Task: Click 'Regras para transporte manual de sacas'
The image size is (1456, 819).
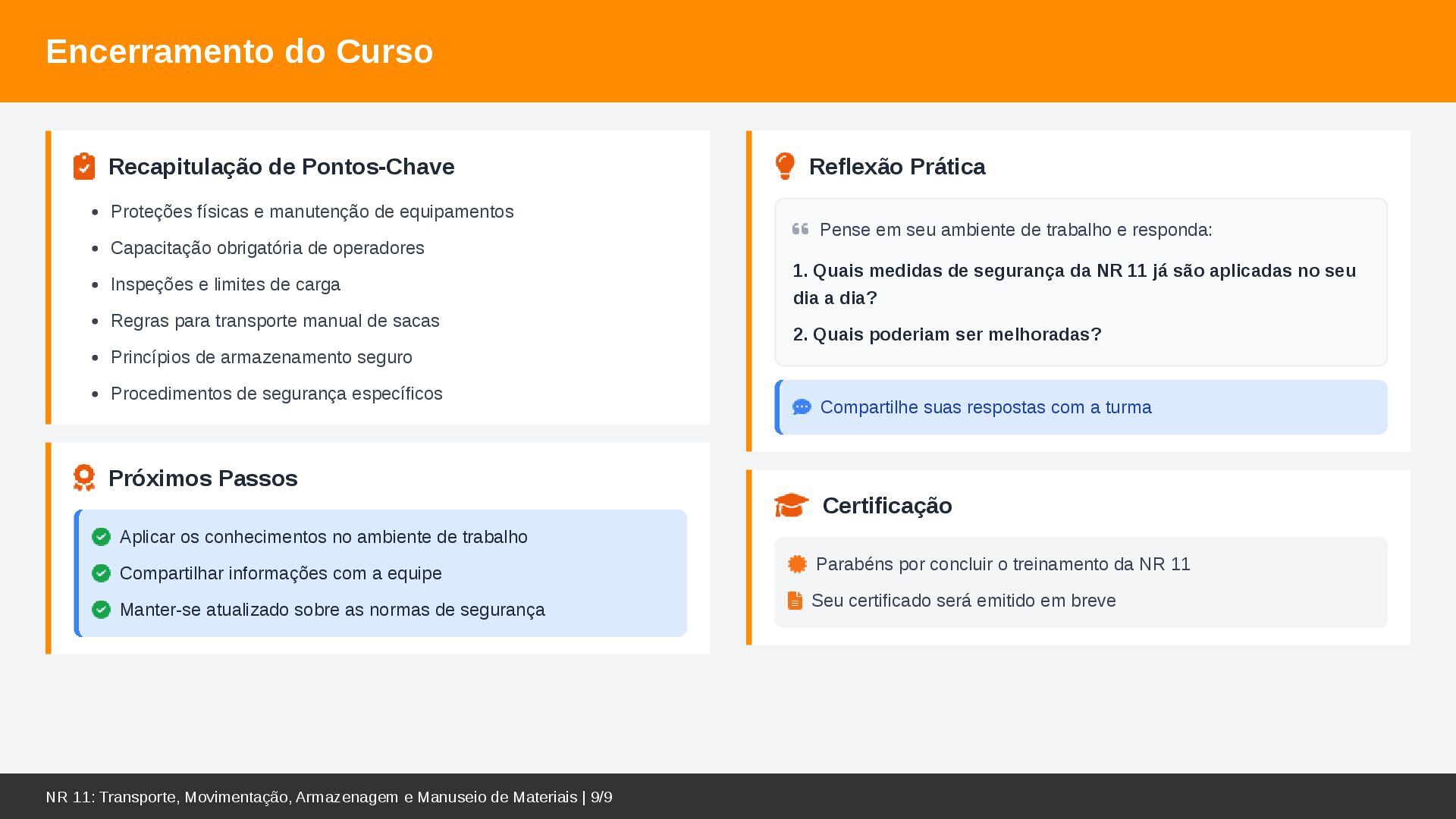Action: (x=275, y=321)
